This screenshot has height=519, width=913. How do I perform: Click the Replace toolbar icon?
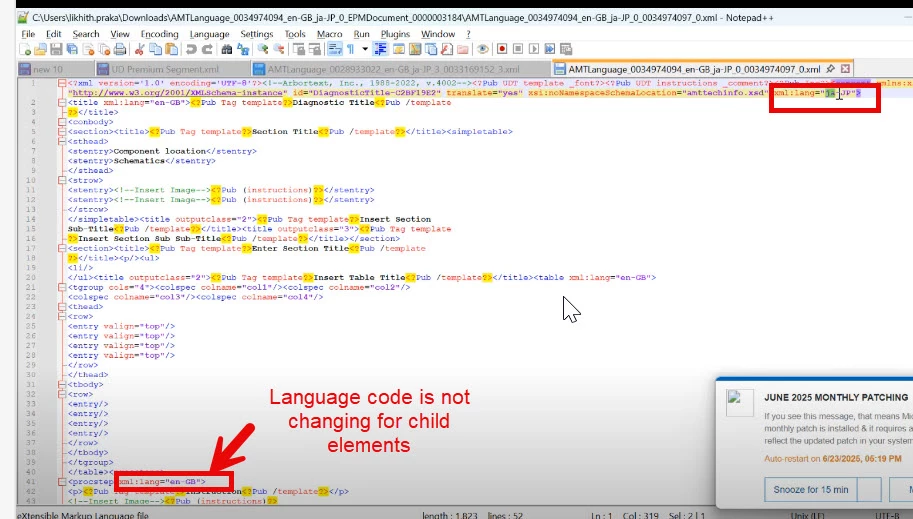point(243,49)
